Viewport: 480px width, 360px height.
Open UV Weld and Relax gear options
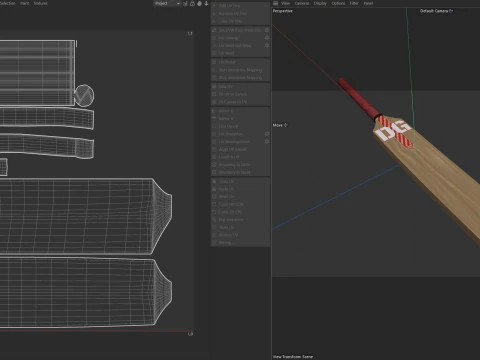(x=267, y=45)
